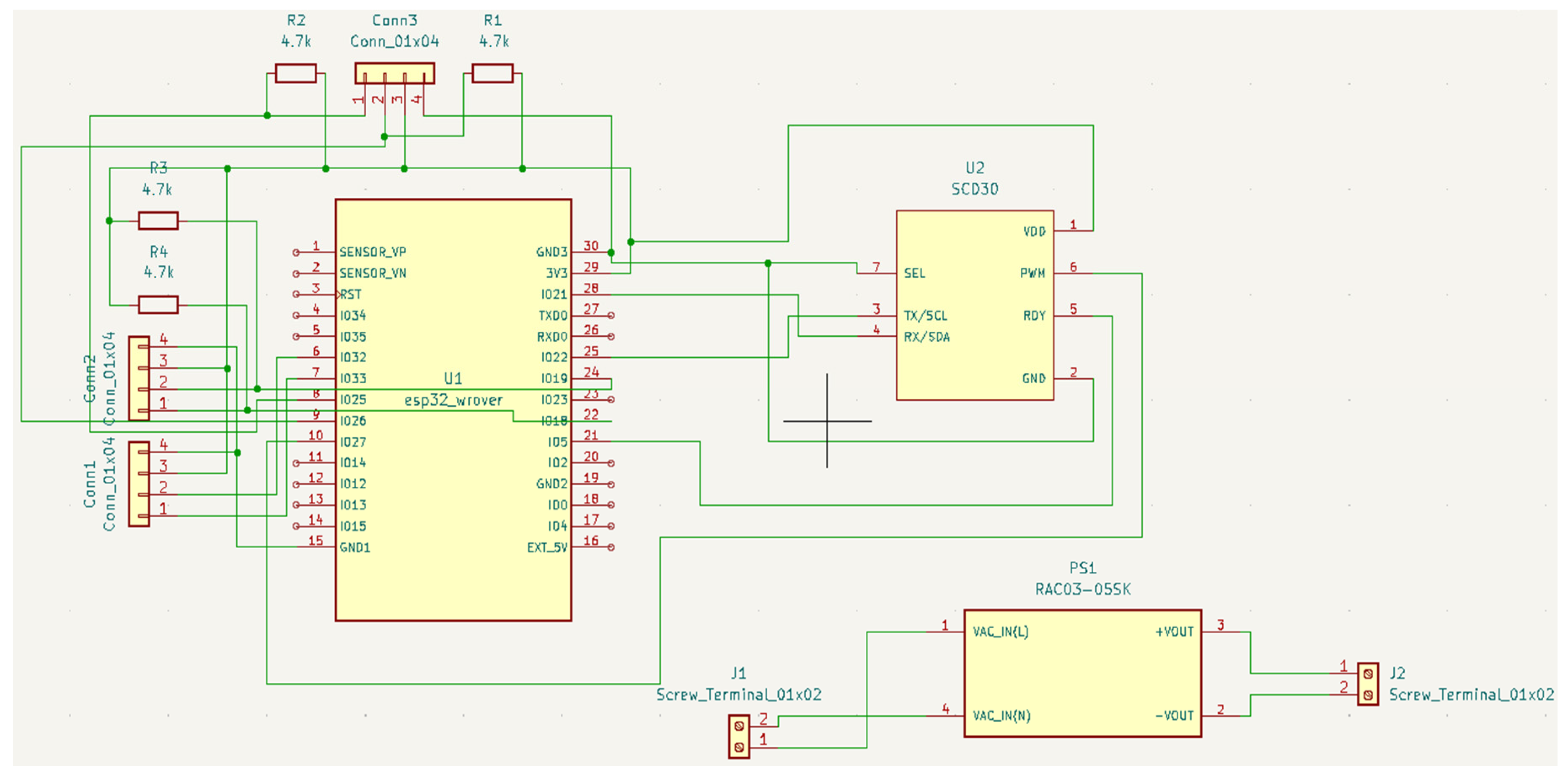Click the J2 screw terminal symbol
The image size is (1568, 777).
[1368, 684]
